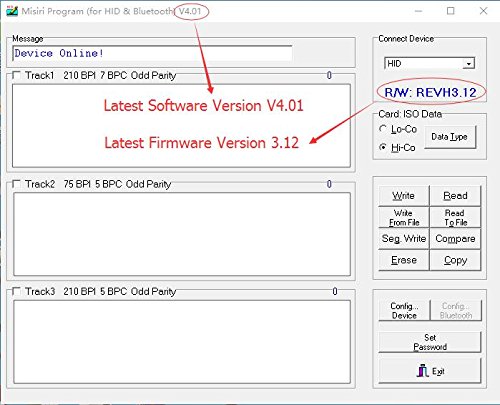Image resolution: width=500 pixels, height=405 pixels.
Task: Click the Write button
Action: pos(404,195)
